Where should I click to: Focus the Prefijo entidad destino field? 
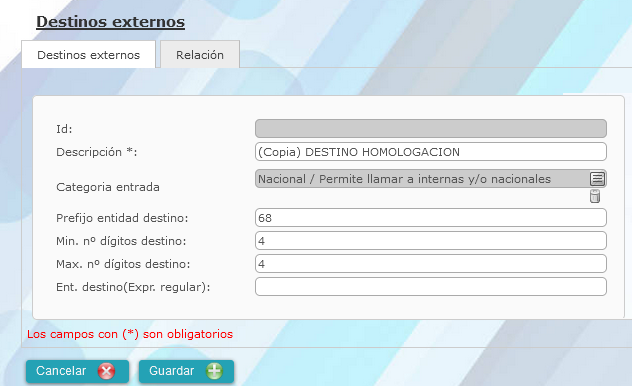(431, 218)
